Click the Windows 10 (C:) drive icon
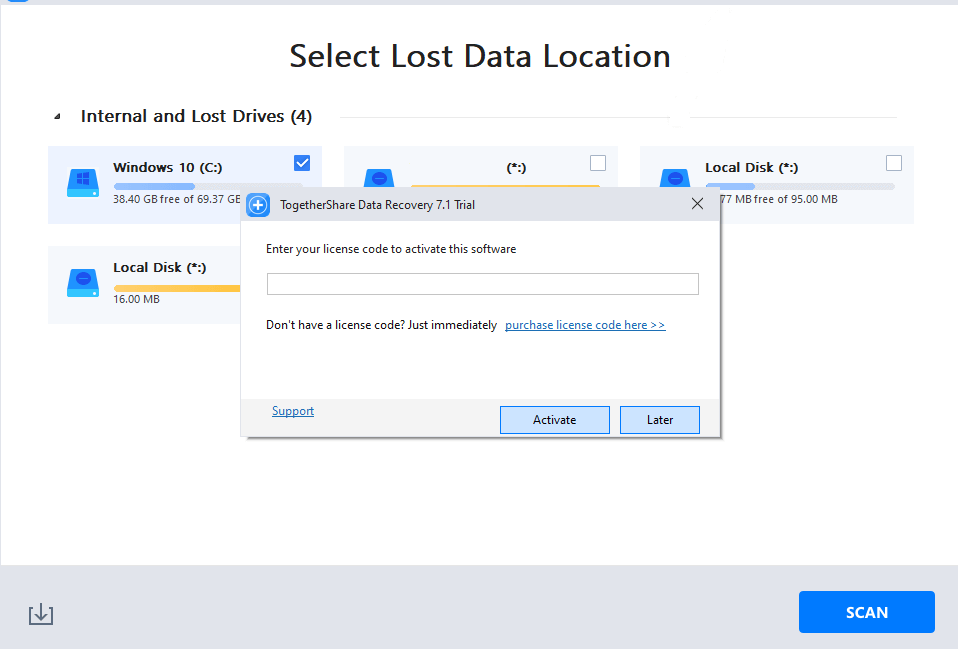958x649 pixels. [x=82, y=183]
